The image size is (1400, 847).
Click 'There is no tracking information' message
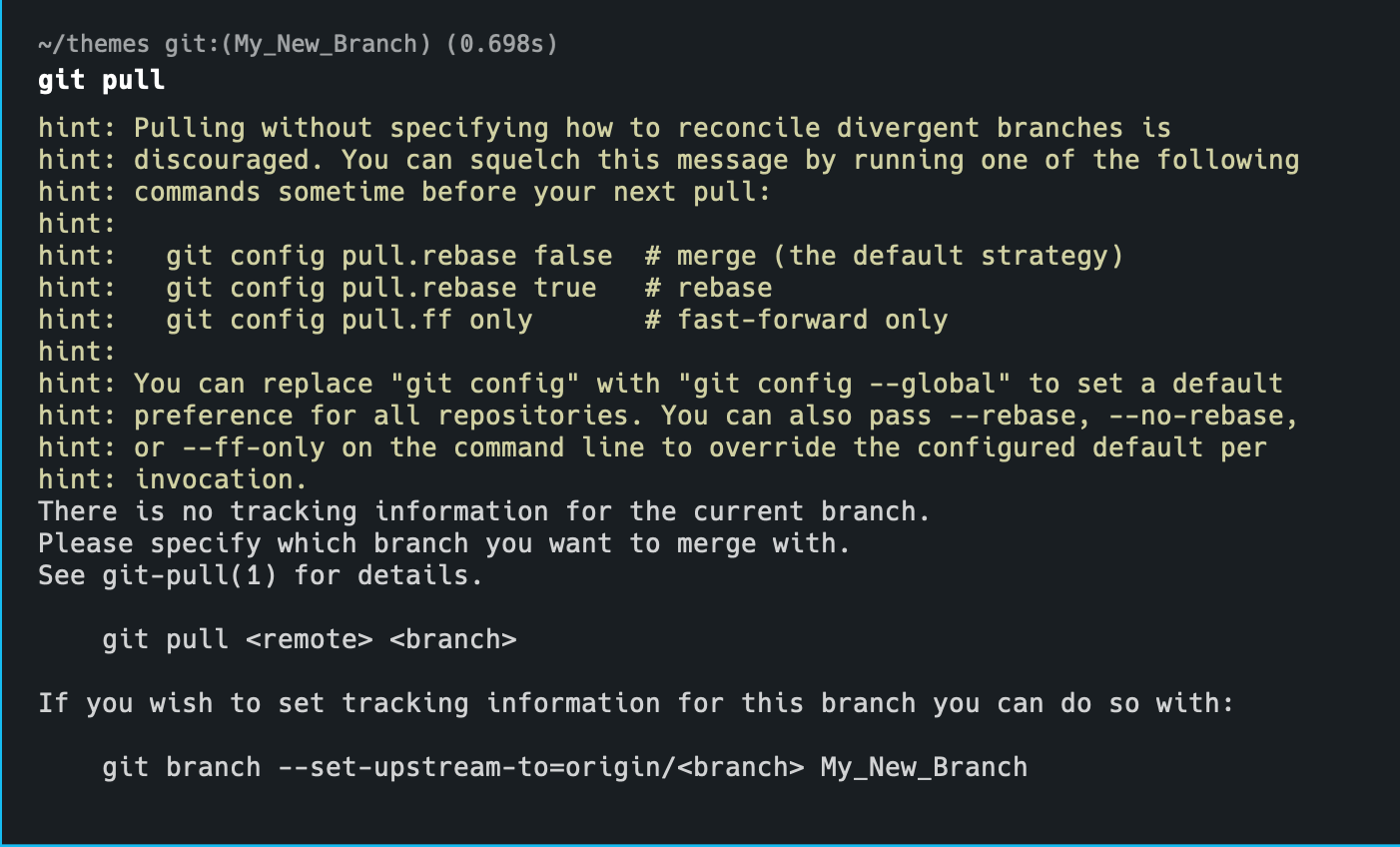point(484,511)
